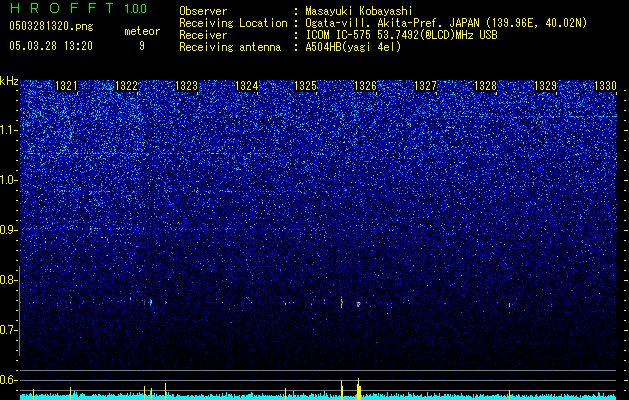The width and height of the screenshot is (629, 400).
Task: Click the 'Receiver' field label
Action: [203, 35]
